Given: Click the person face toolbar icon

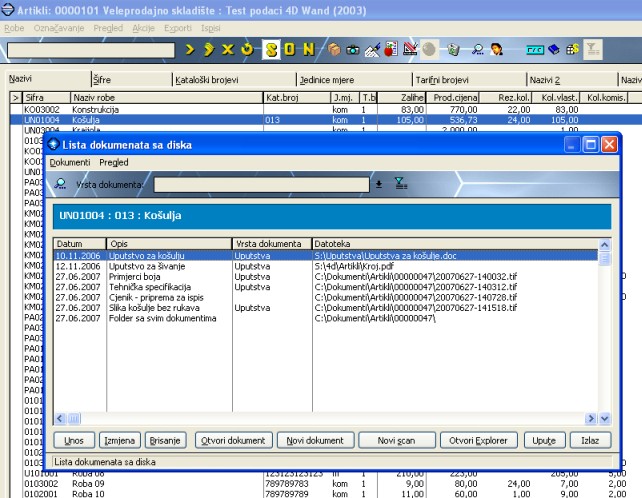Looking at the screenshot, I should (x=496, y=50).
